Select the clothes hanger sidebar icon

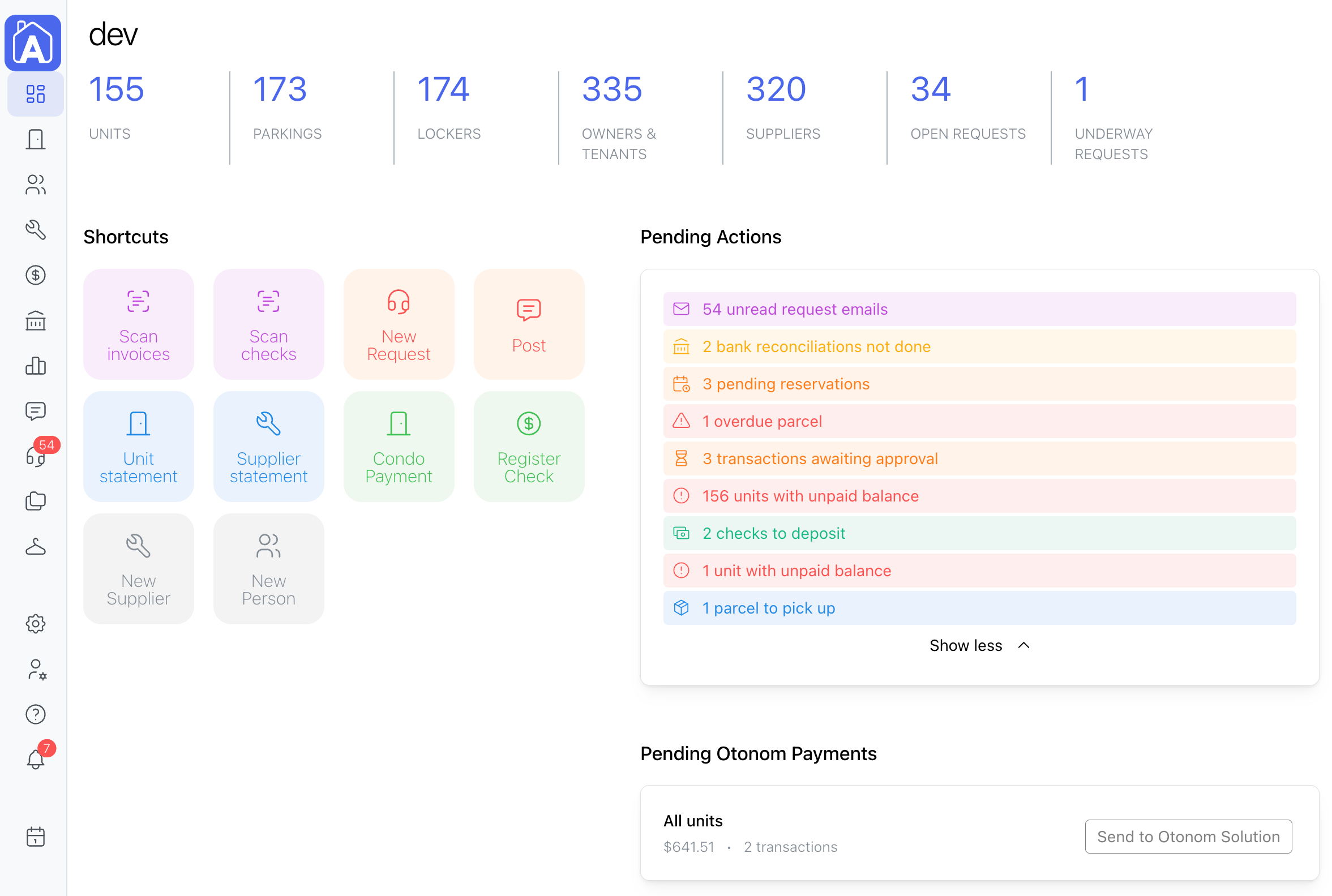tap(36, 546)
